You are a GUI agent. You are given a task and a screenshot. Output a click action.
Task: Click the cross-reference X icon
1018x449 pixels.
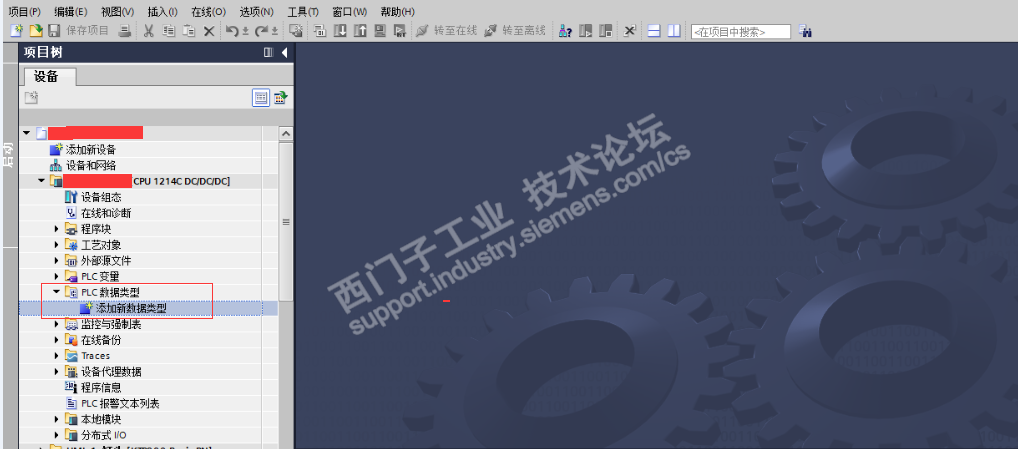point(629,30)
